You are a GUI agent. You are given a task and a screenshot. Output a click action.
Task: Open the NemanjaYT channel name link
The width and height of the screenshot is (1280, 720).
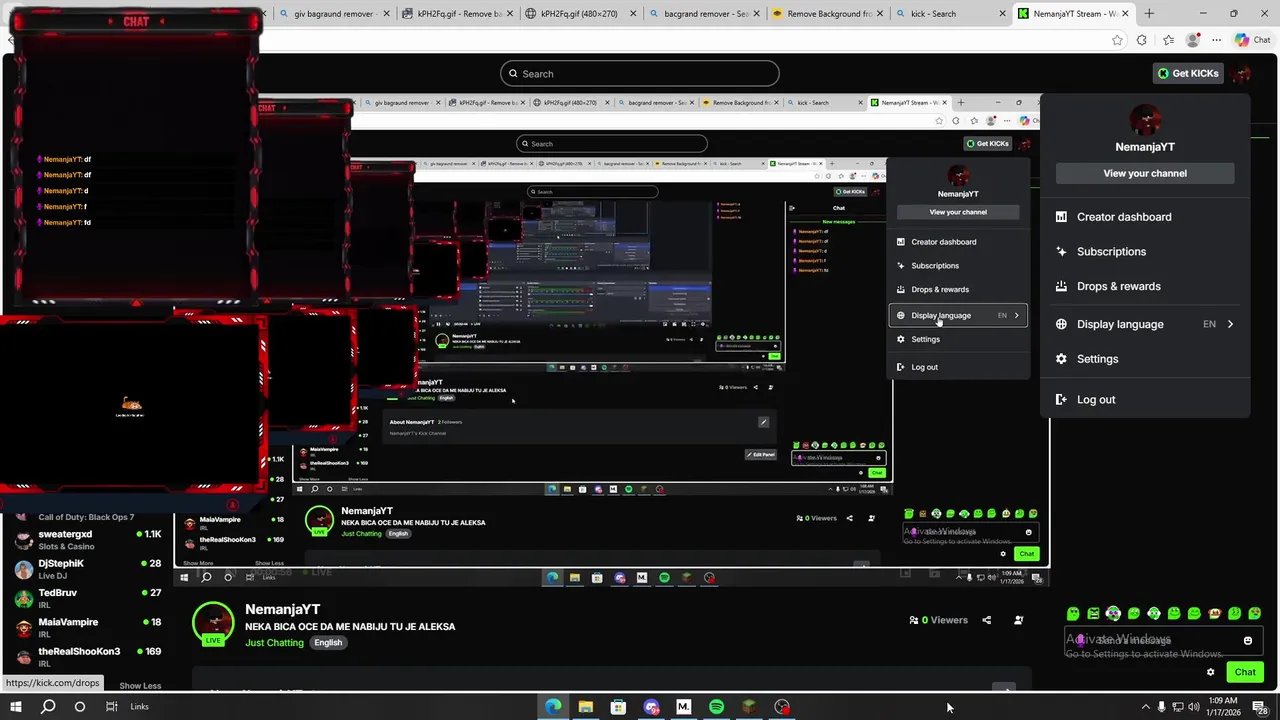click(x=283, y=609)
